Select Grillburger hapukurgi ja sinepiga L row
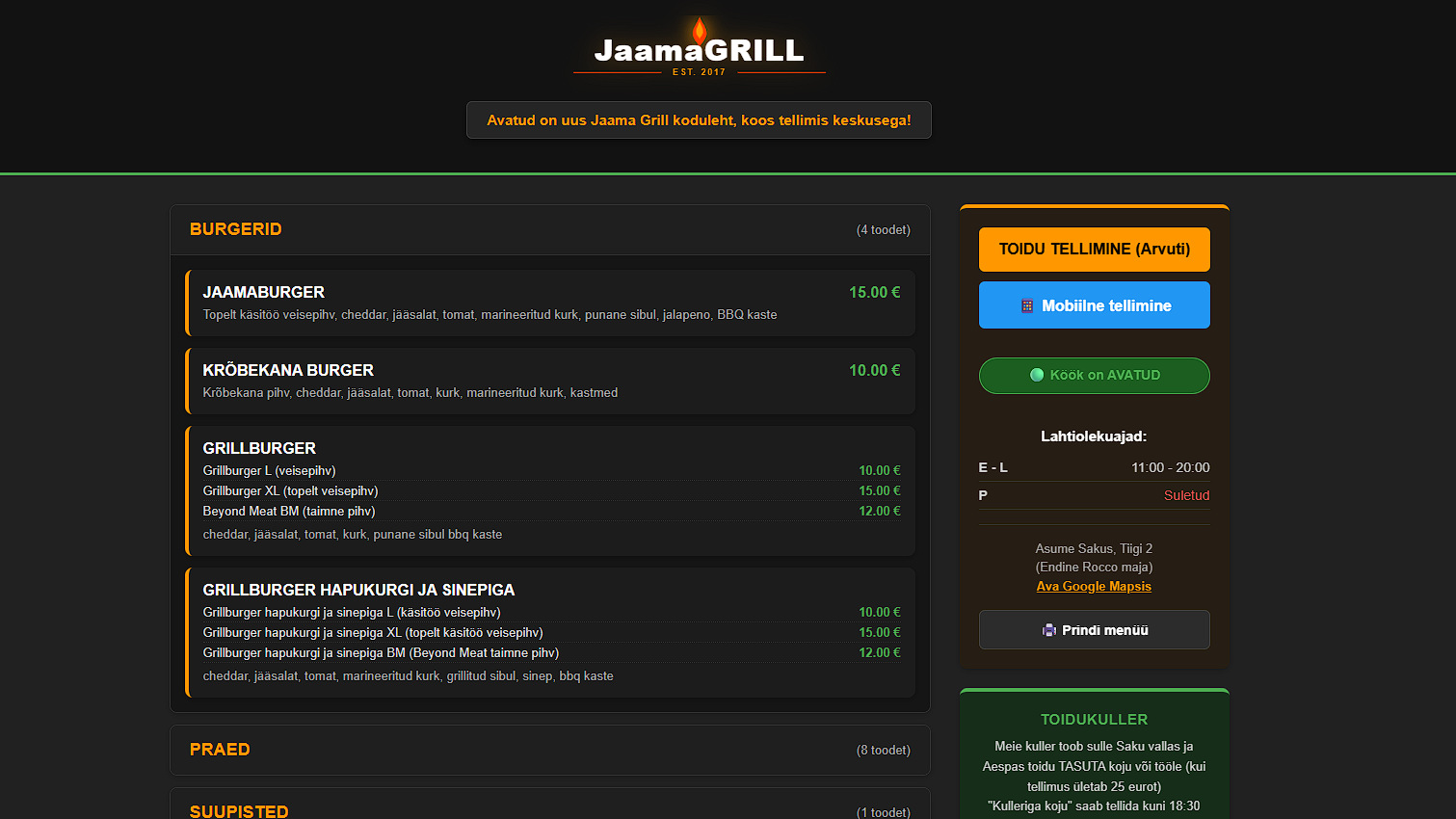The image size is (1456, 819). (x=551, y=612)
